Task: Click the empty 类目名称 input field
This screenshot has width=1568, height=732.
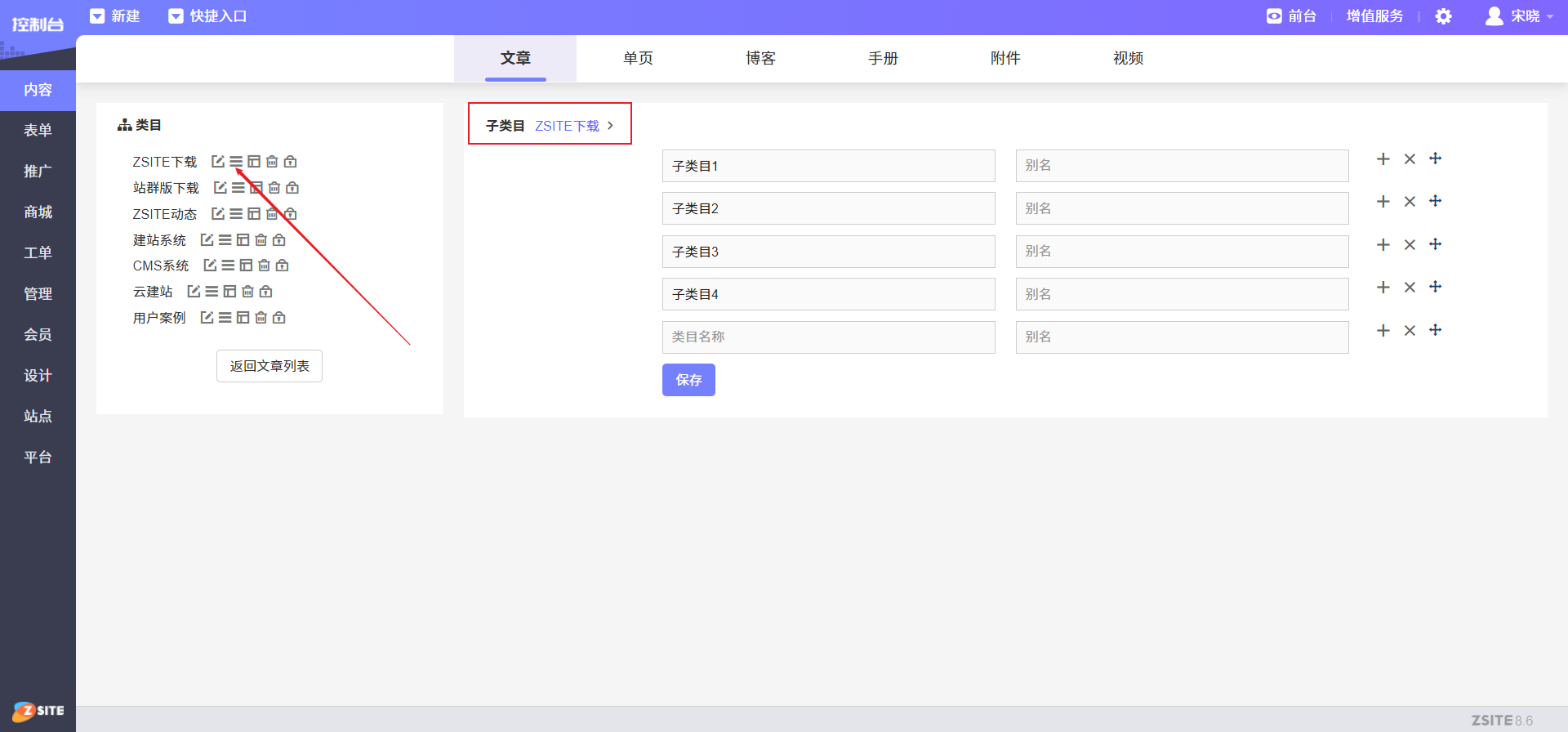Action: [x=828, y=337]
